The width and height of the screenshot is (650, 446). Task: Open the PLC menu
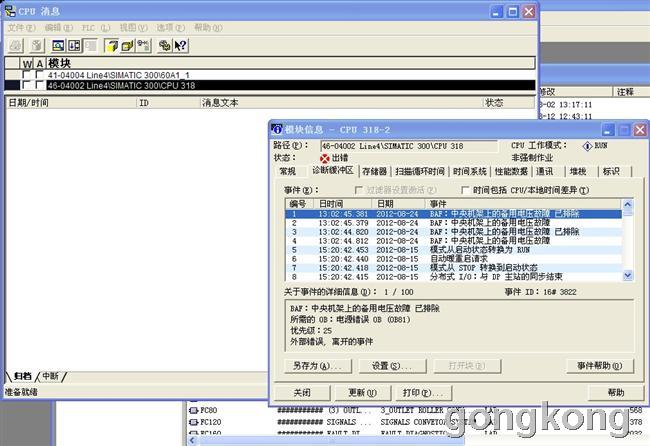pos(96,28)
